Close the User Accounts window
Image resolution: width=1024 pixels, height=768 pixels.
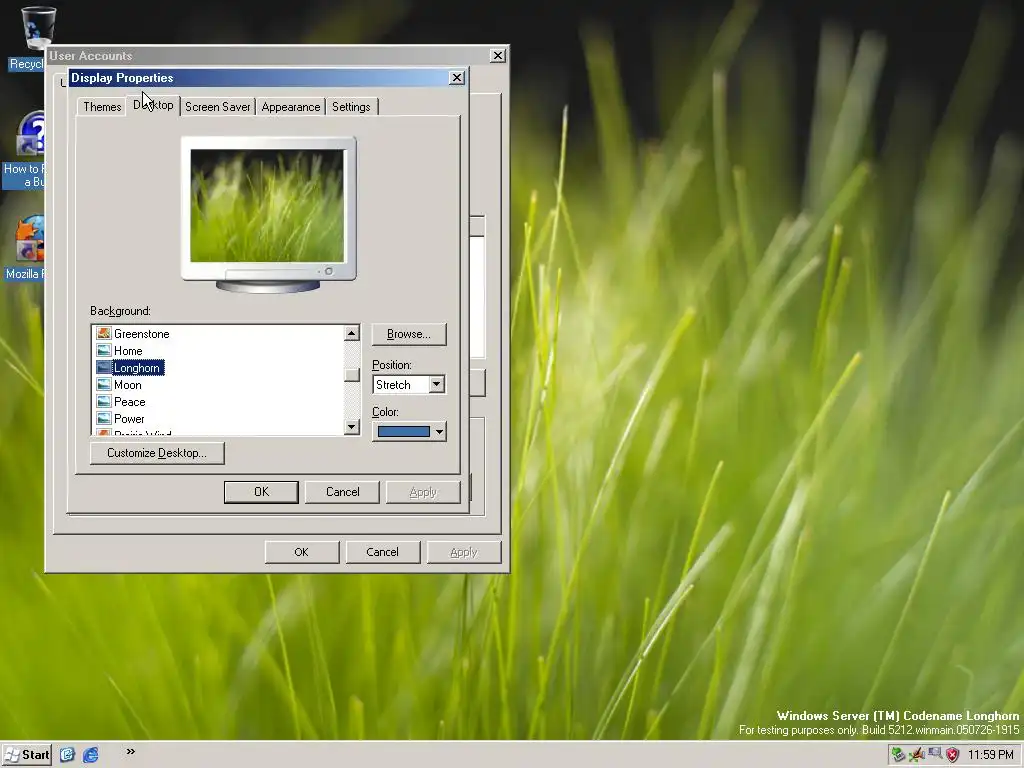(x=498, y=56)
